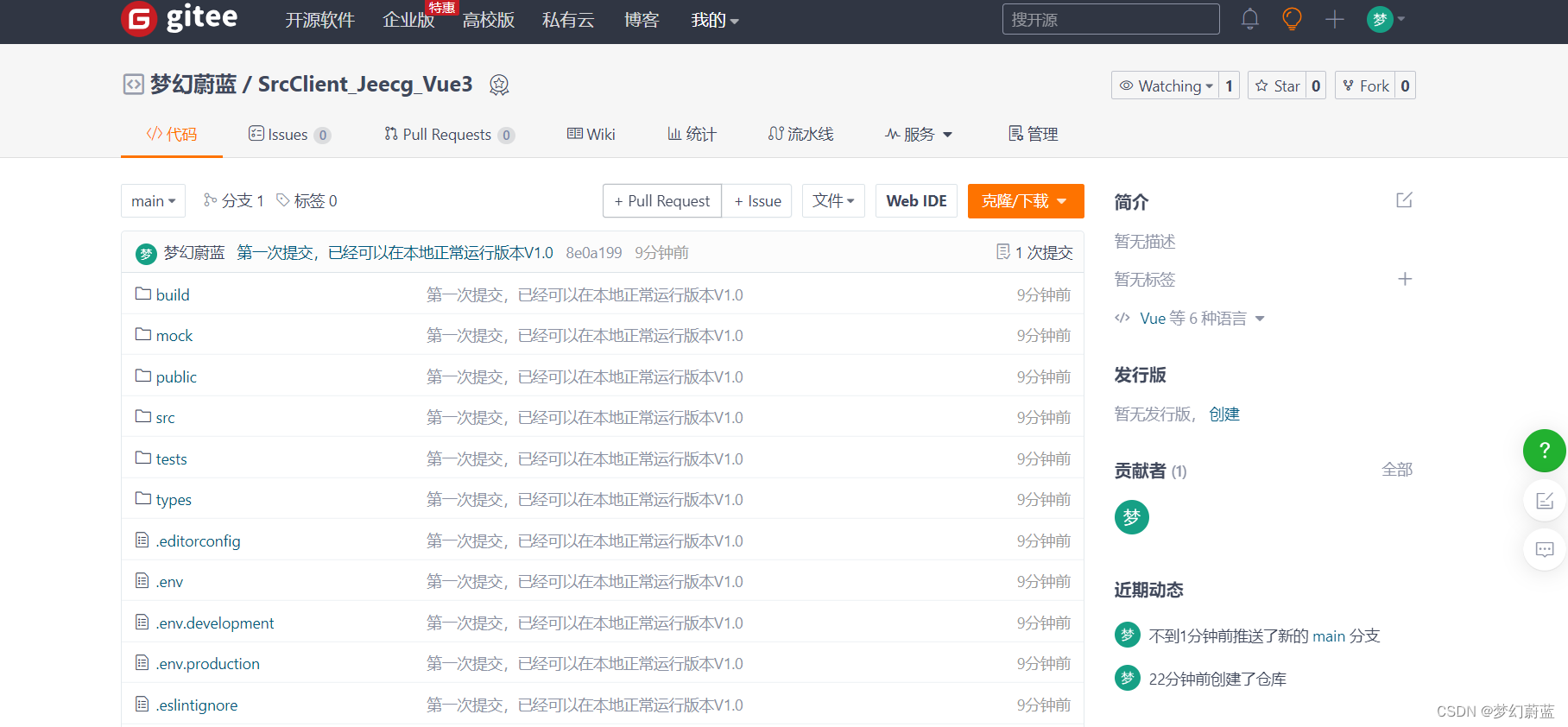Click the floating edit feedback icon
Screen dimensions: 1568x727
point(1545,501)
